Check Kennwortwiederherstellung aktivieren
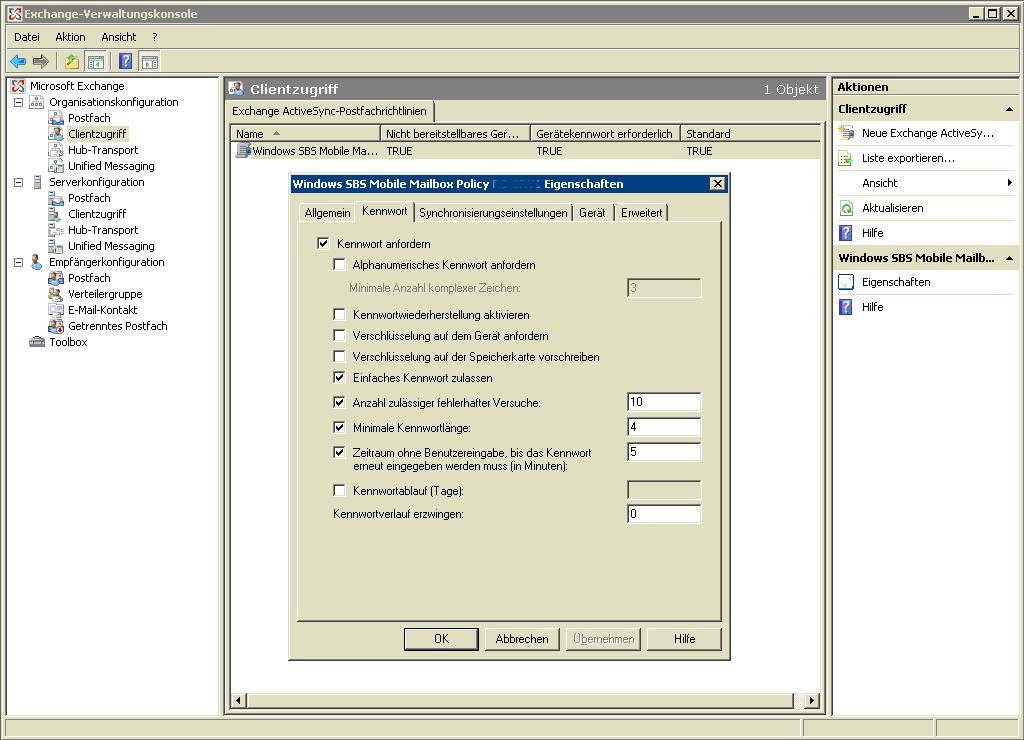1024x740 pixels. tap(339, 315)
